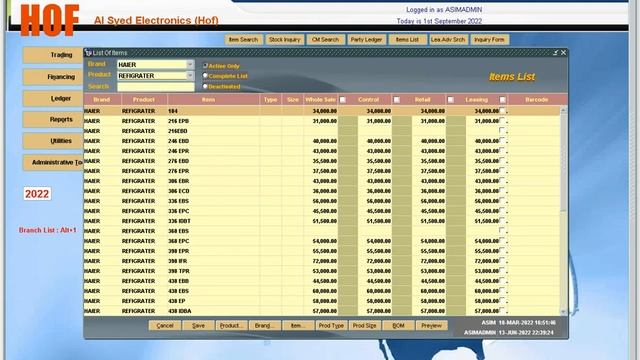
Task: Click the scroll down arrow of items table
Action: pyautogui.click(x=564, y=312)
